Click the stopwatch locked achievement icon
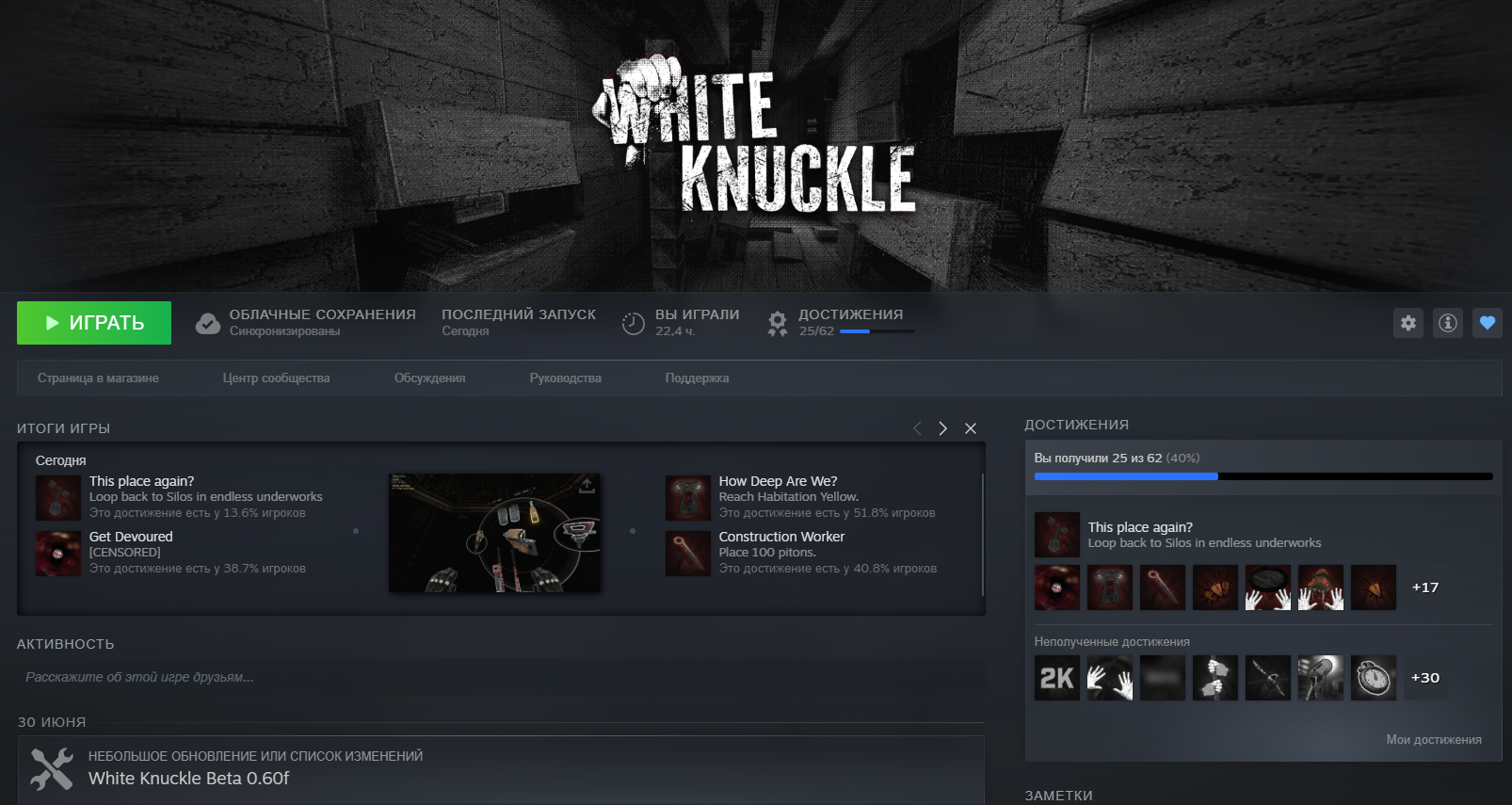The width and height of the screenshot is (1512, 805). [x=1374, y=678]
